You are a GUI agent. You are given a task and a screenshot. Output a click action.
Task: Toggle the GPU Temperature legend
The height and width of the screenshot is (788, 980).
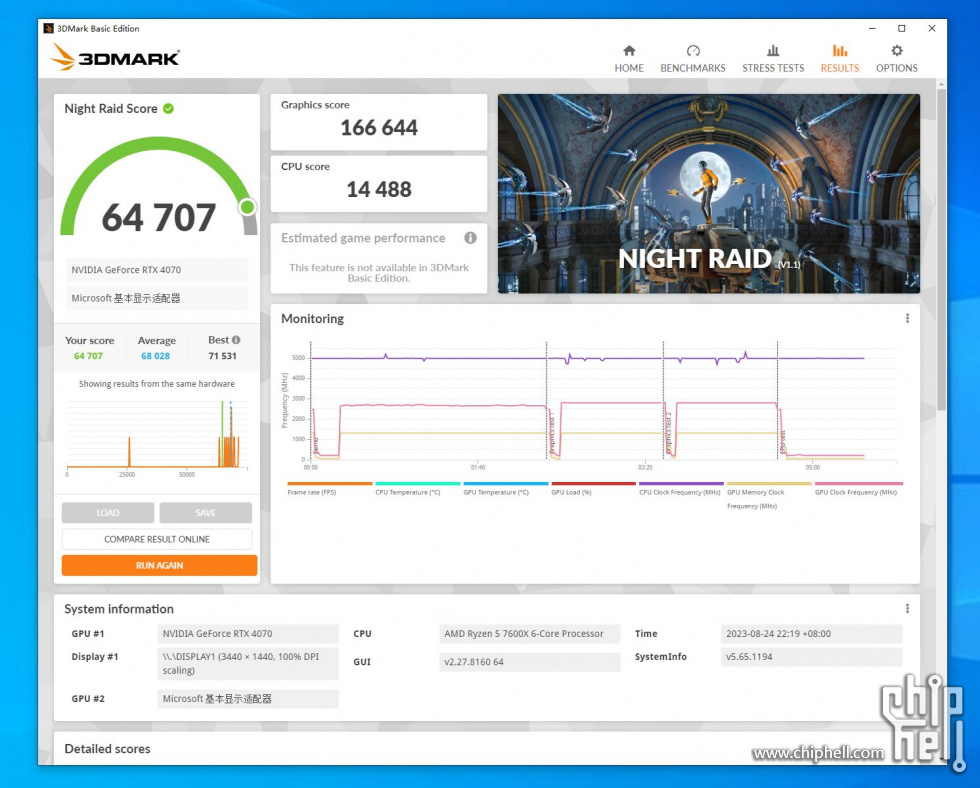(x=506, y=488)
